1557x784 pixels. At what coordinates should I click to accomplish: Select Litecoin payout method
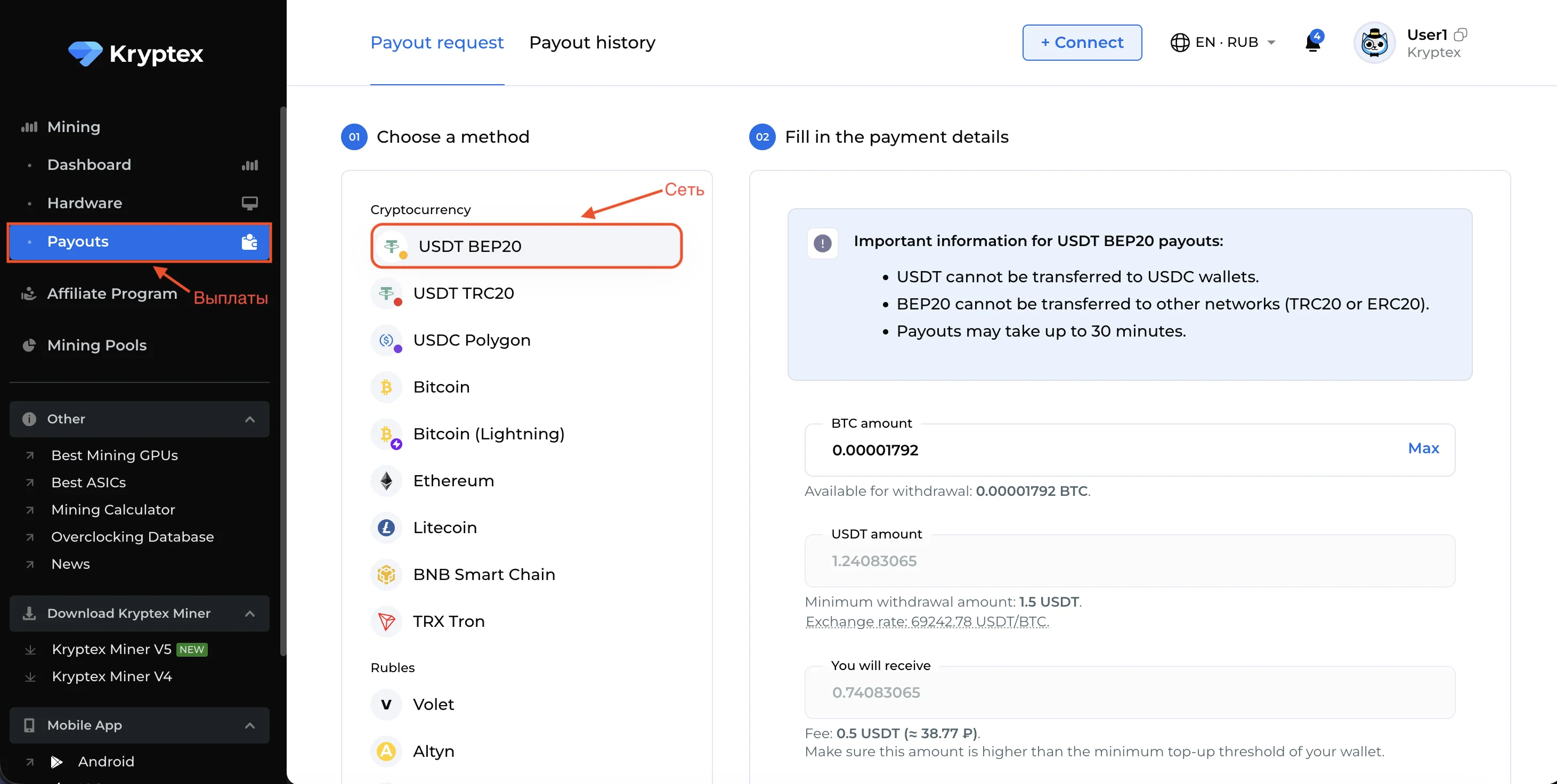tap(444, 528)
